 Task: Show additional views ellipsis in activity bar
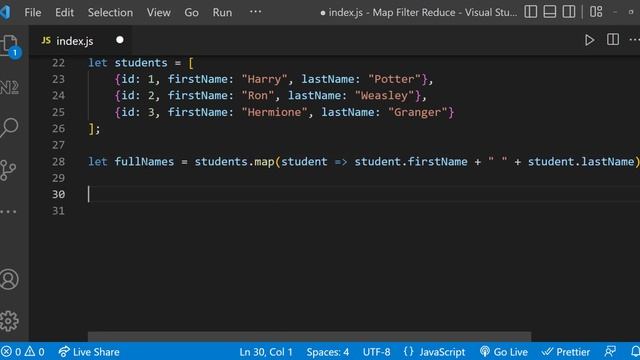pos(8,212)
